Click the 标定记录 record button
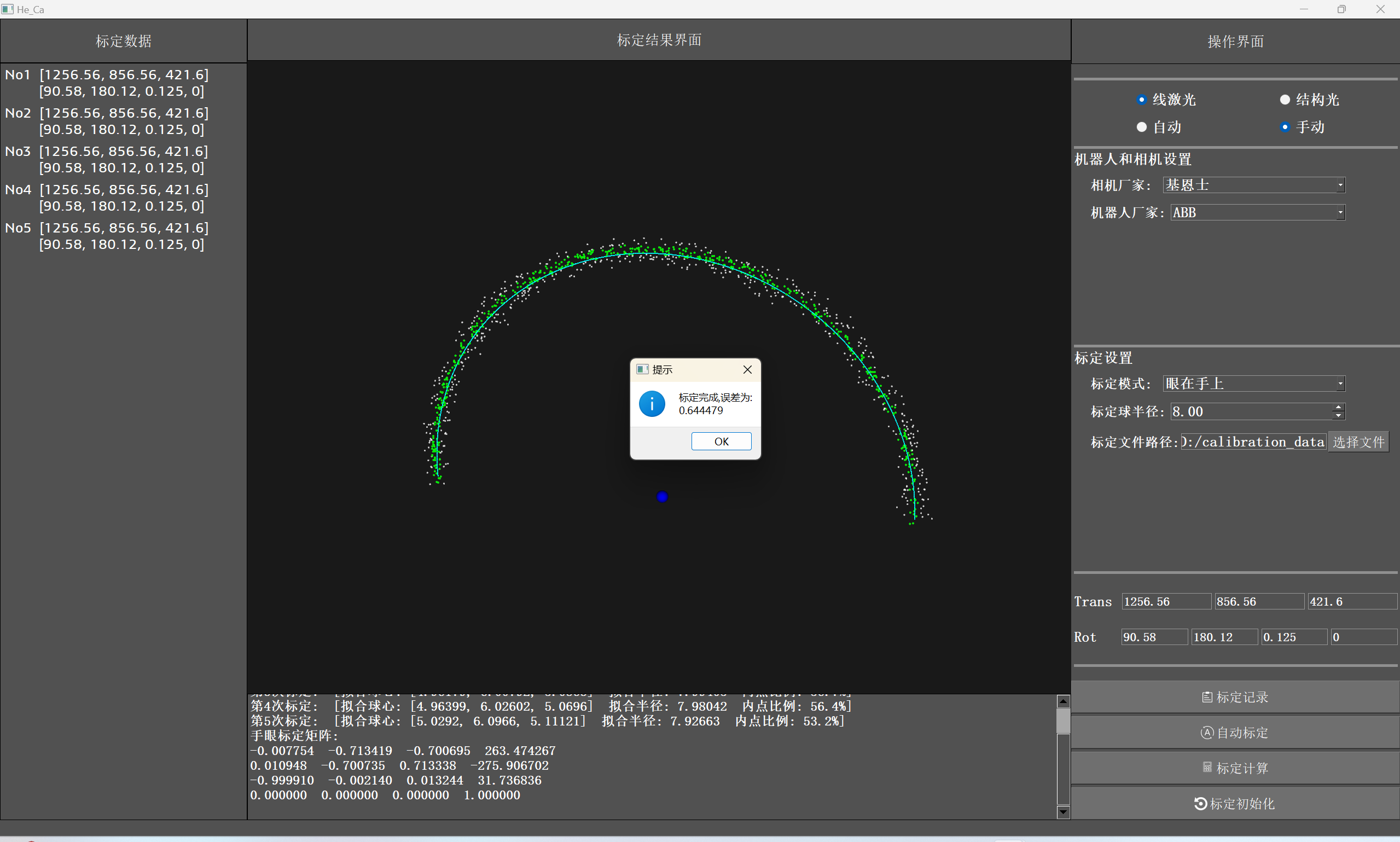 [1235, 697]
